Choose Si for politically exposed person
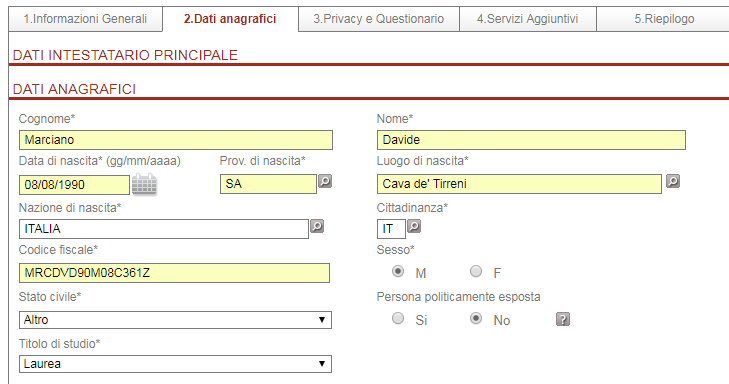The height and width of the screenshot is (384, 729). (x=398, y=318)
